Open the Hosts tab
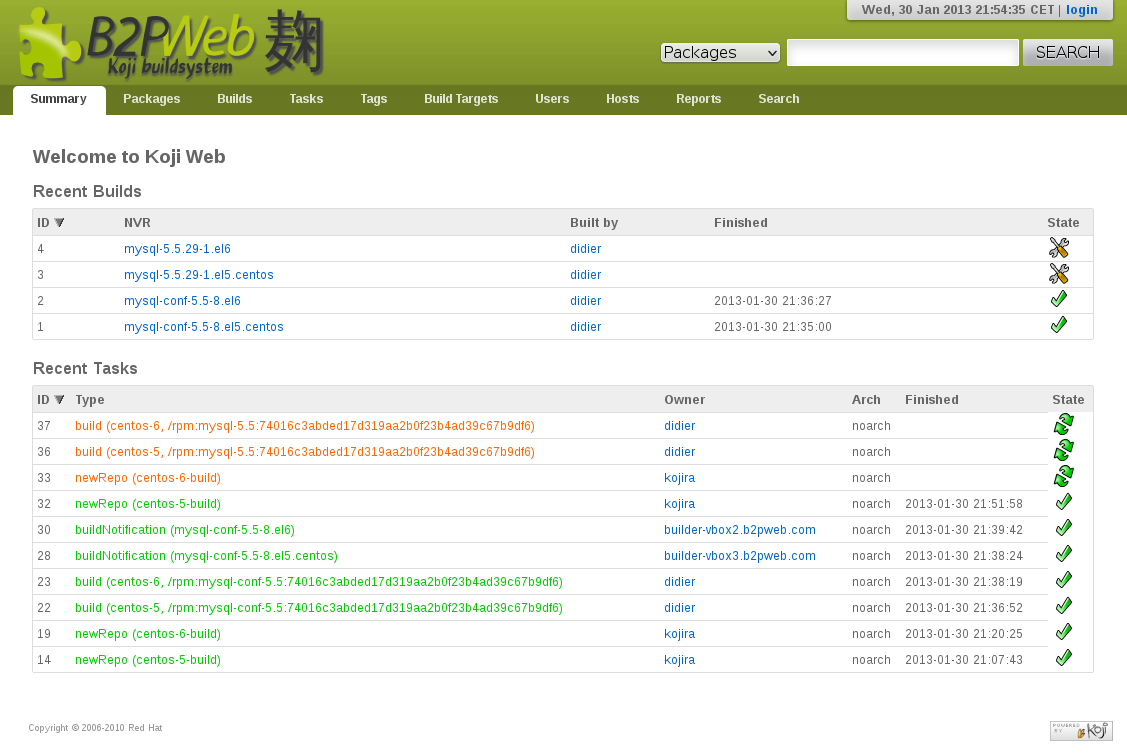 point(622,99)
